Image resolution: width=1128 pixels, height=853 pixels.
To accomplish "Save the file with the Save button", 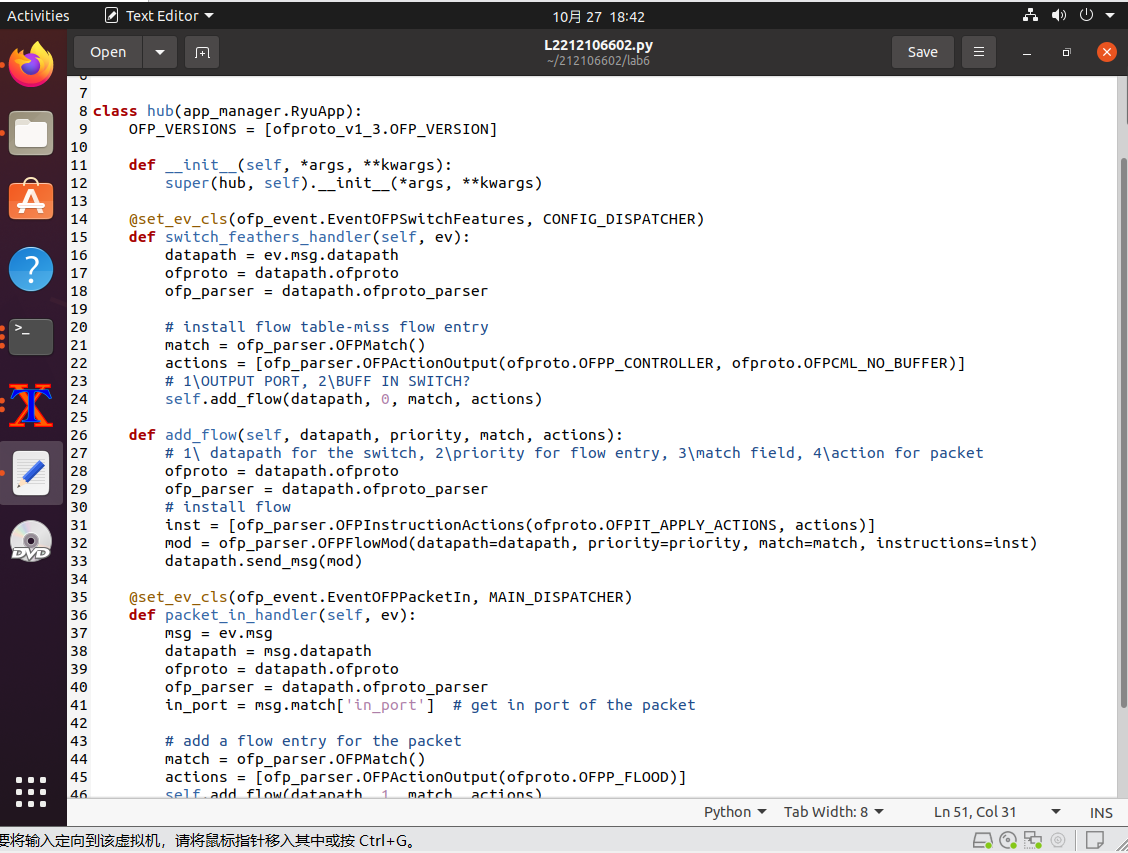I will click(922, 52).
